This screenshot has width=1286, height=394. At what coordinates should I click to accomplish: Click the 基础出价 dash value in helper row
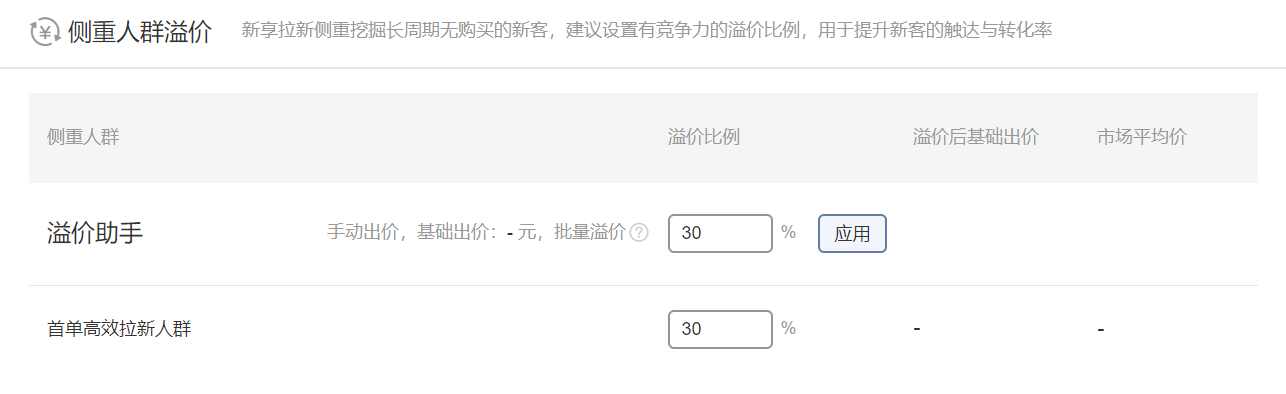click(x=510, y=233)
